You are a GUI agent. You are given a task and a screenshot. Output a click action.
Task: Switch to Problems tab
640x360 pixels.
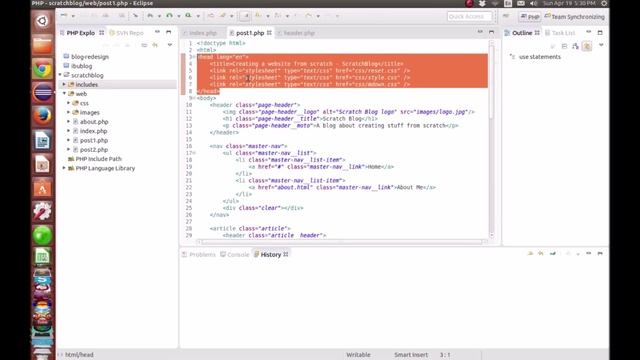(x=198, y=254)
